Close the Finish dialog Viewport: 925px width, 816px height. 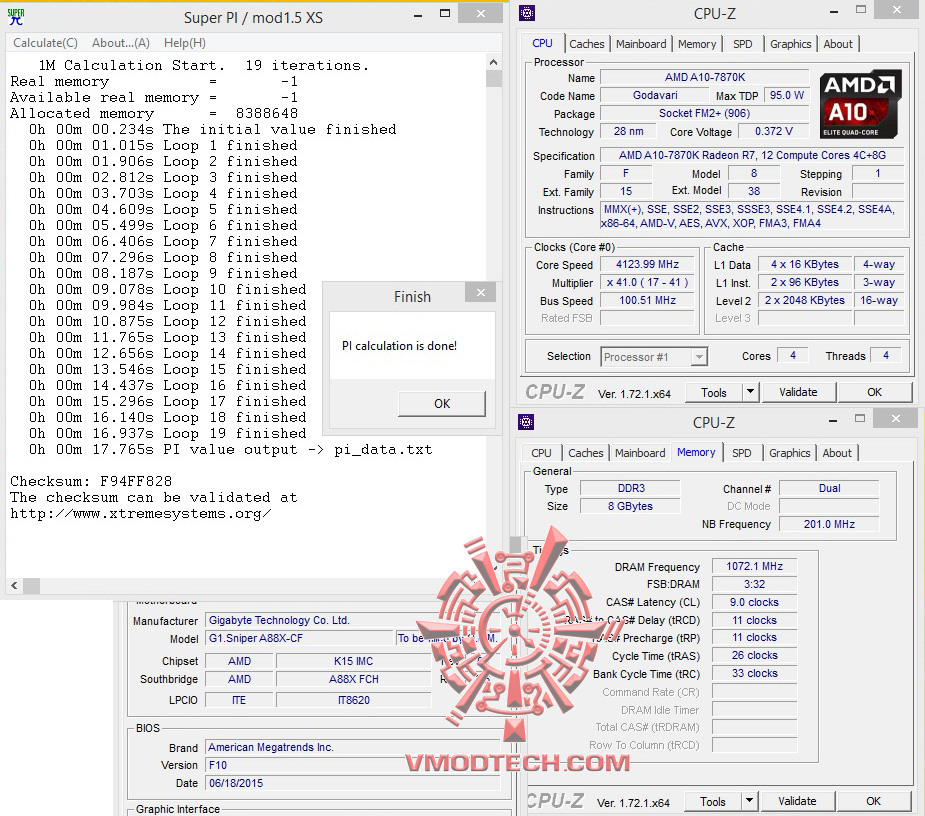(481, 293)
